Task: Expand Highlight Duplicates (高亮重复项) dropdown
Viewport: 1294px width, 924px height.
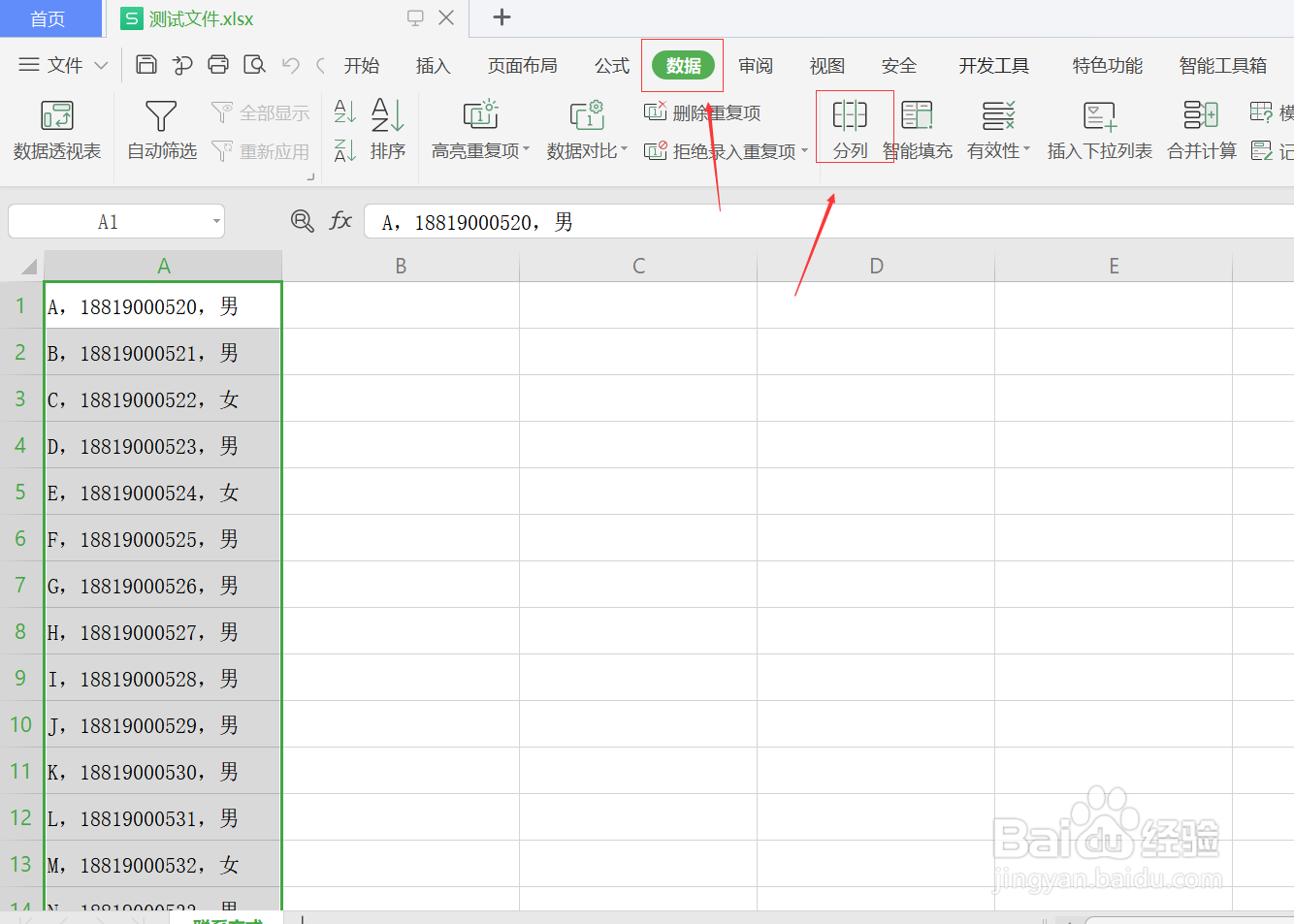Action: pos(527,150)
